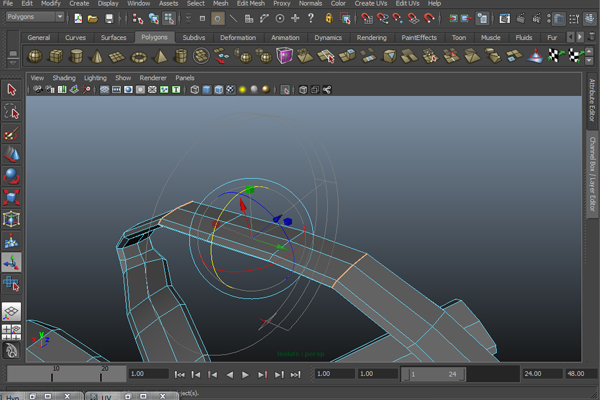This screenshot has height=400, width=600.
Task: Open the Create UVs menu
Action: (371, 3)
